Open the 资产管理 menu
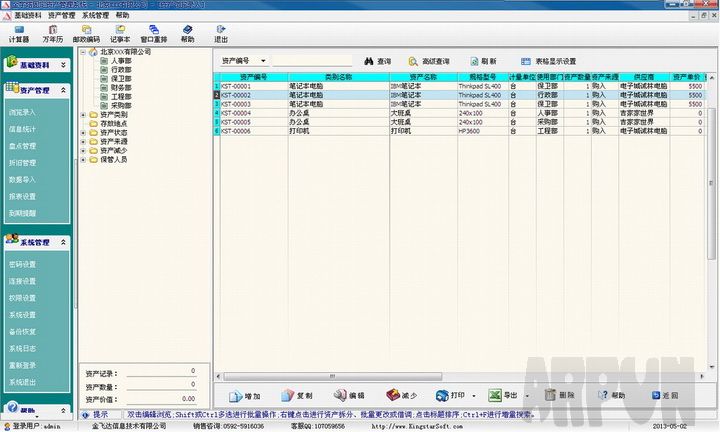Viewport: 720px width, 432px height. pyautogui.click(x=62, y=16)
